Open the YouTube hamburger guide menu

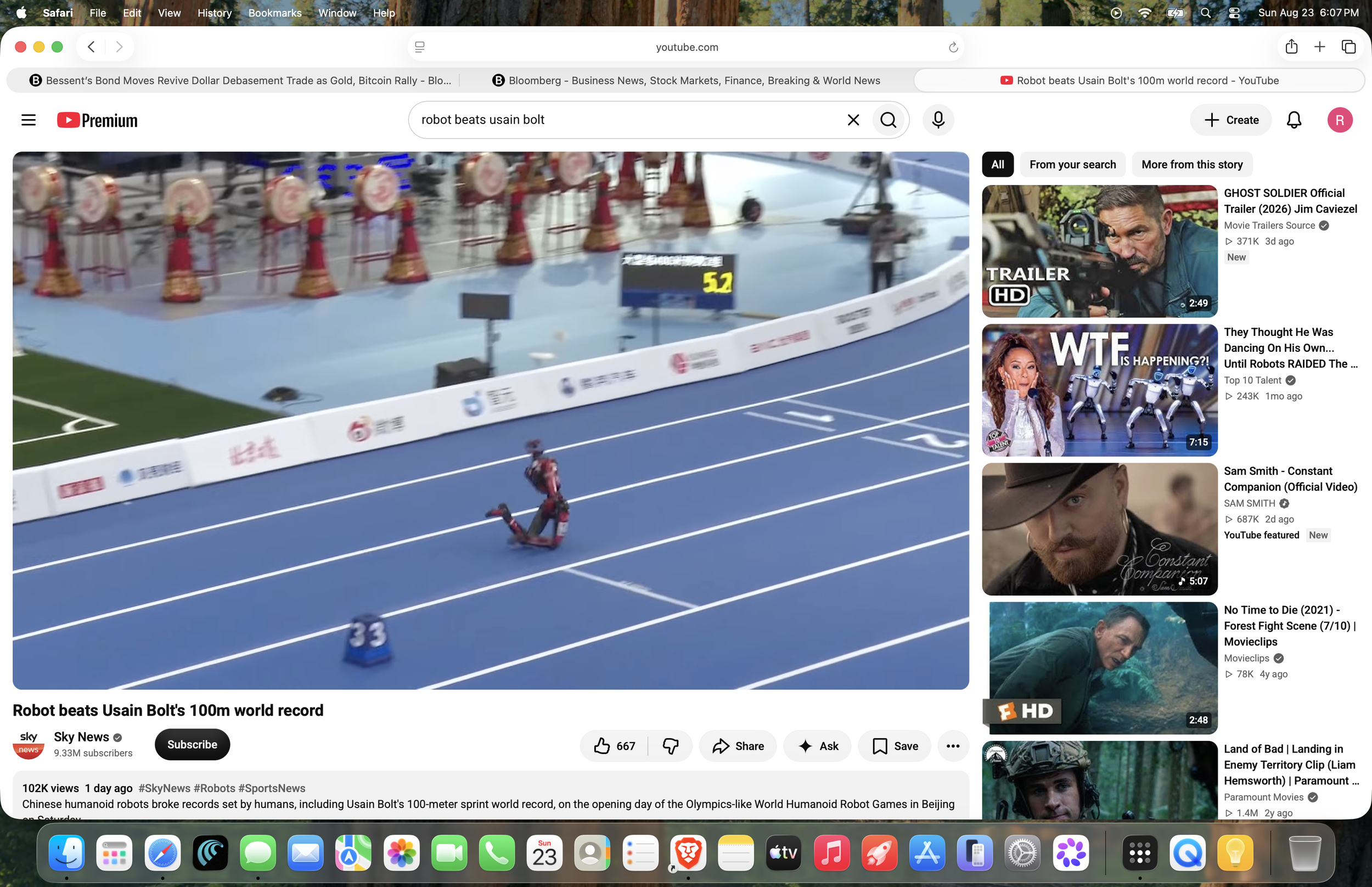pyautogui.click(x=28, y=120)
